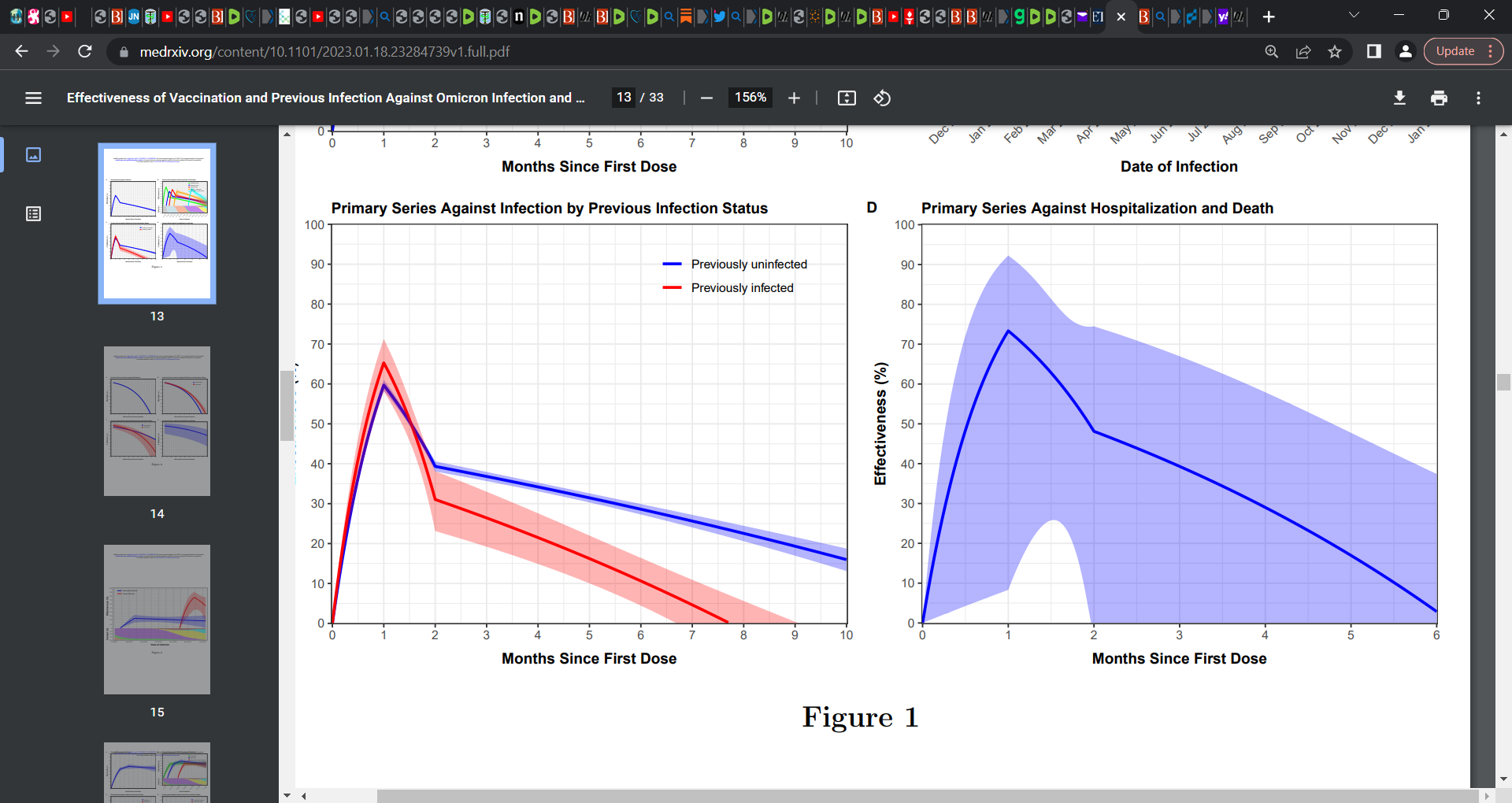The image size is (1512, 803).
Task: Select the thumbnails view in sidebar
Action: tap(33, 154)
